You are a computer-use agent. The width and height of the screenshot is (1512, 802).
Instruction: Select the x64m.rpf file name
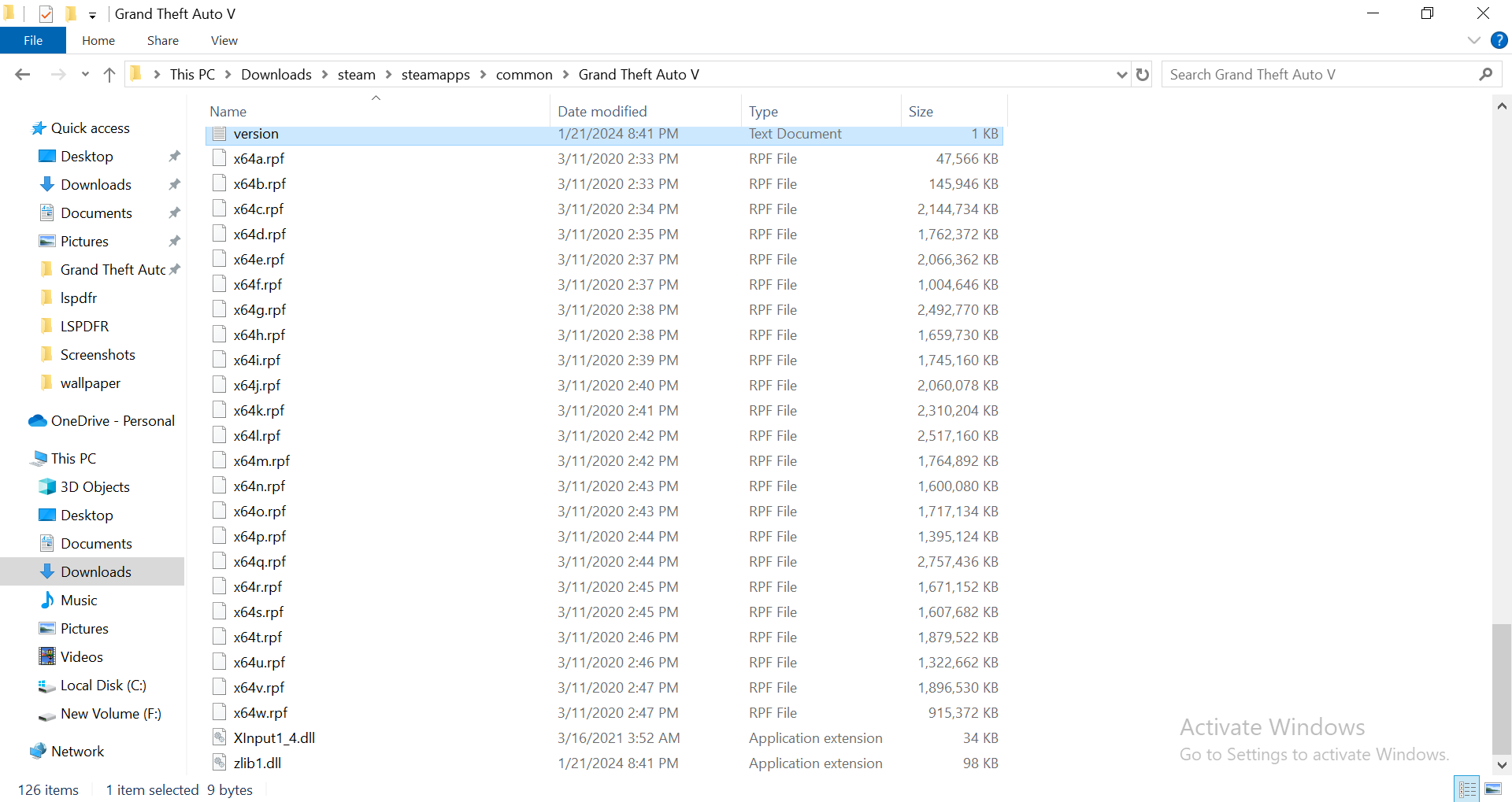[261, 460]
